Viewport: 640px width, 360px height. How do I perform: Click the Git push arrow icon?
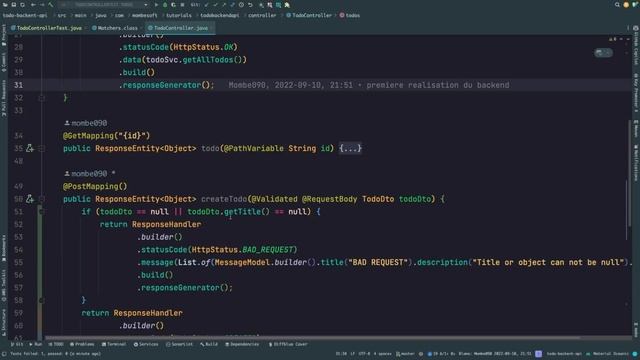pyautogui.click(x=224, y=4)
